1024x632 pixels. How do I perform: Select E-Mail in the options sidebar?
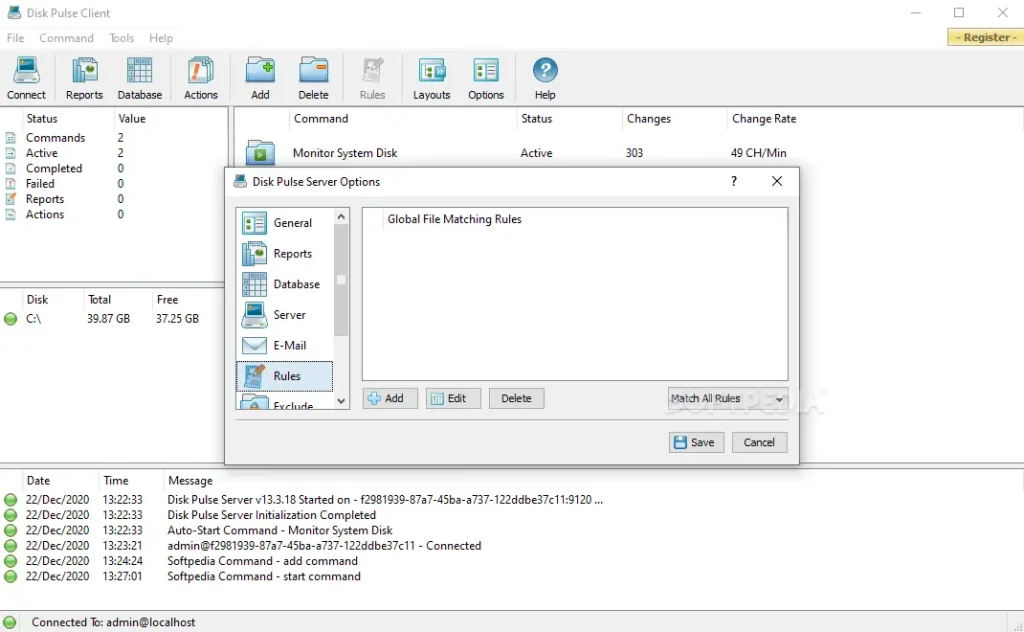[x=285, y=345]
